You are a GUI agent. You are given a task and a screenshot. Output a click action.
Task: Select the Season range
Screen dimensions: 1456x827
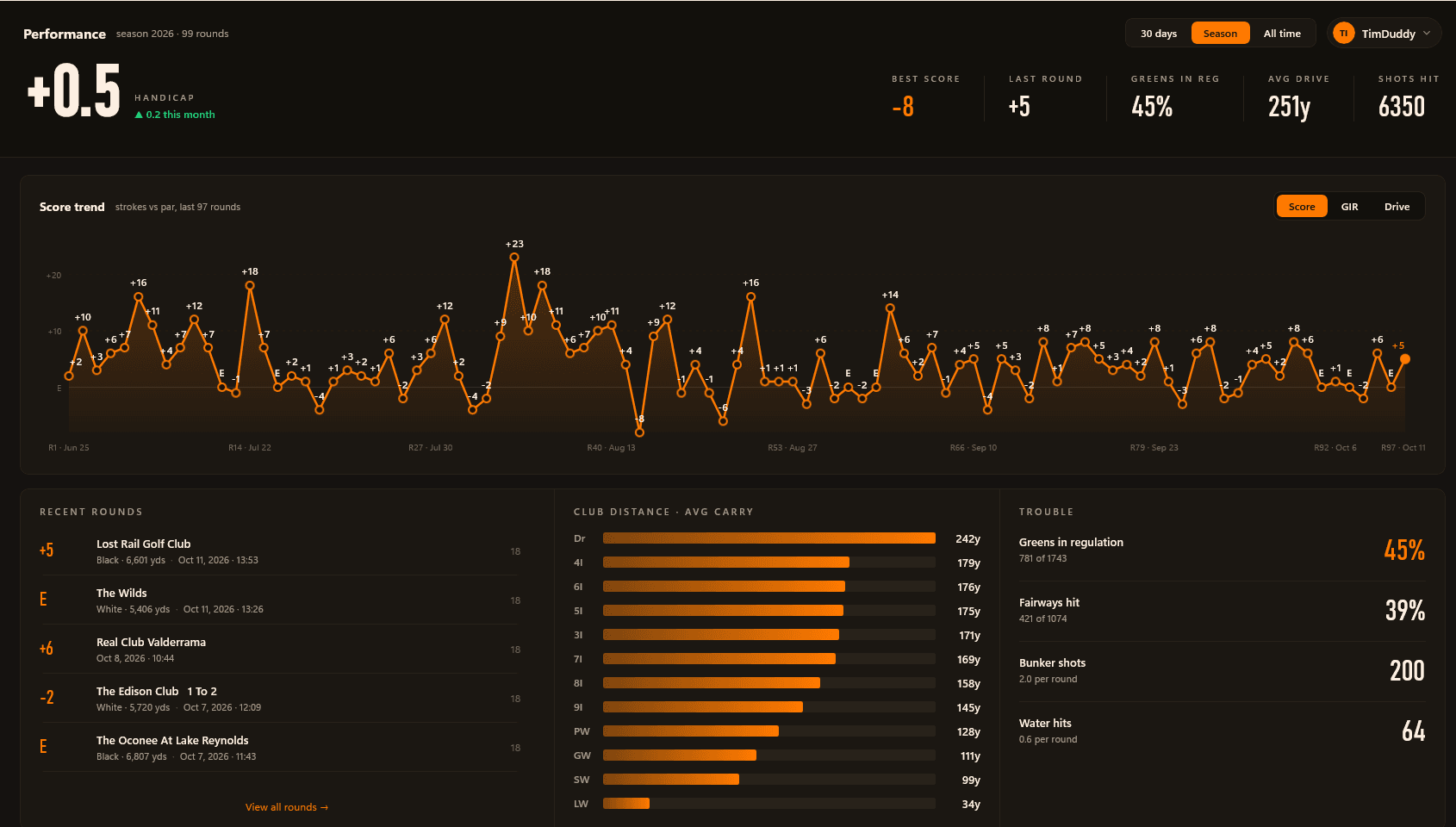click(x=1220, y=34)
